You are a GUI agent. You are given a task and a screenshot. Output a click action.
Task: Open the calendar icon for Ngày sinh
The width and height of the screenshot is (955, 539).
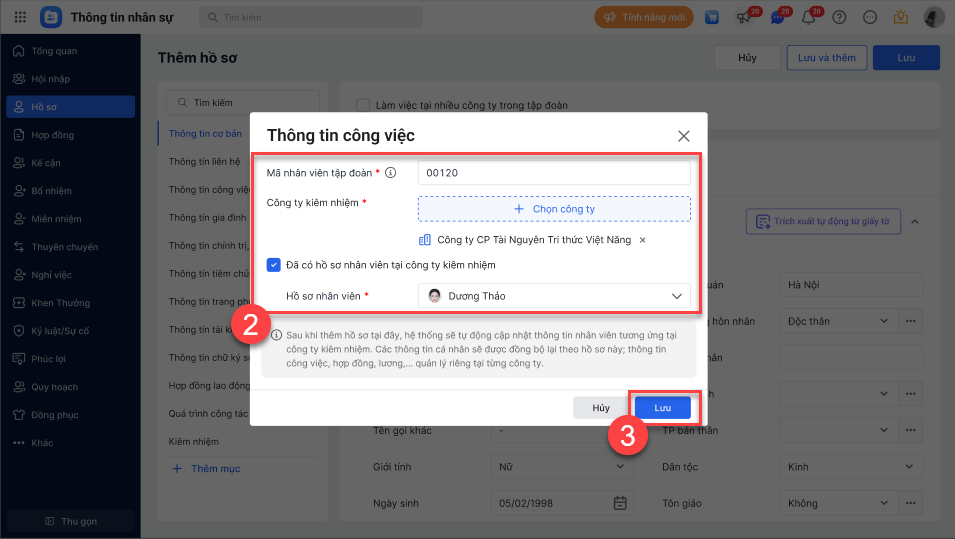[620, 503]
